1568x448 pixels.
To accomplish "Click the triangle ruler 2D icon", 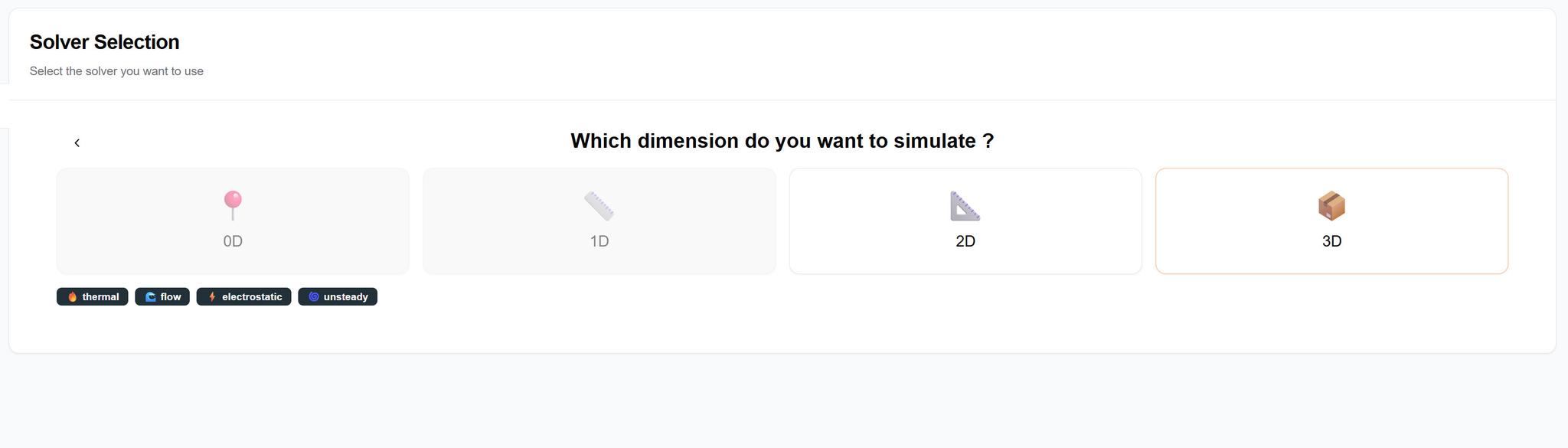I will [965, 205].
